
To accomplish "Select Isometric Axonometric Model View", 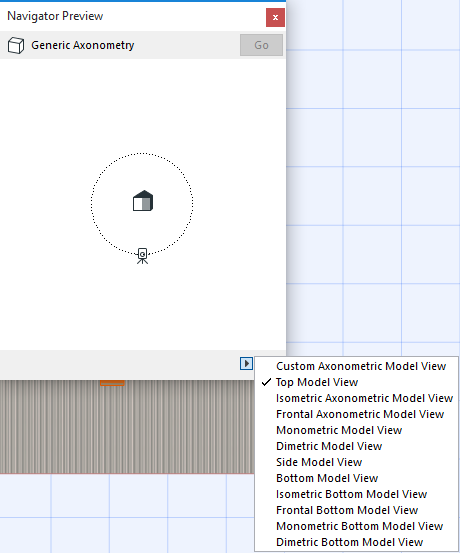I will pos(356,398).
